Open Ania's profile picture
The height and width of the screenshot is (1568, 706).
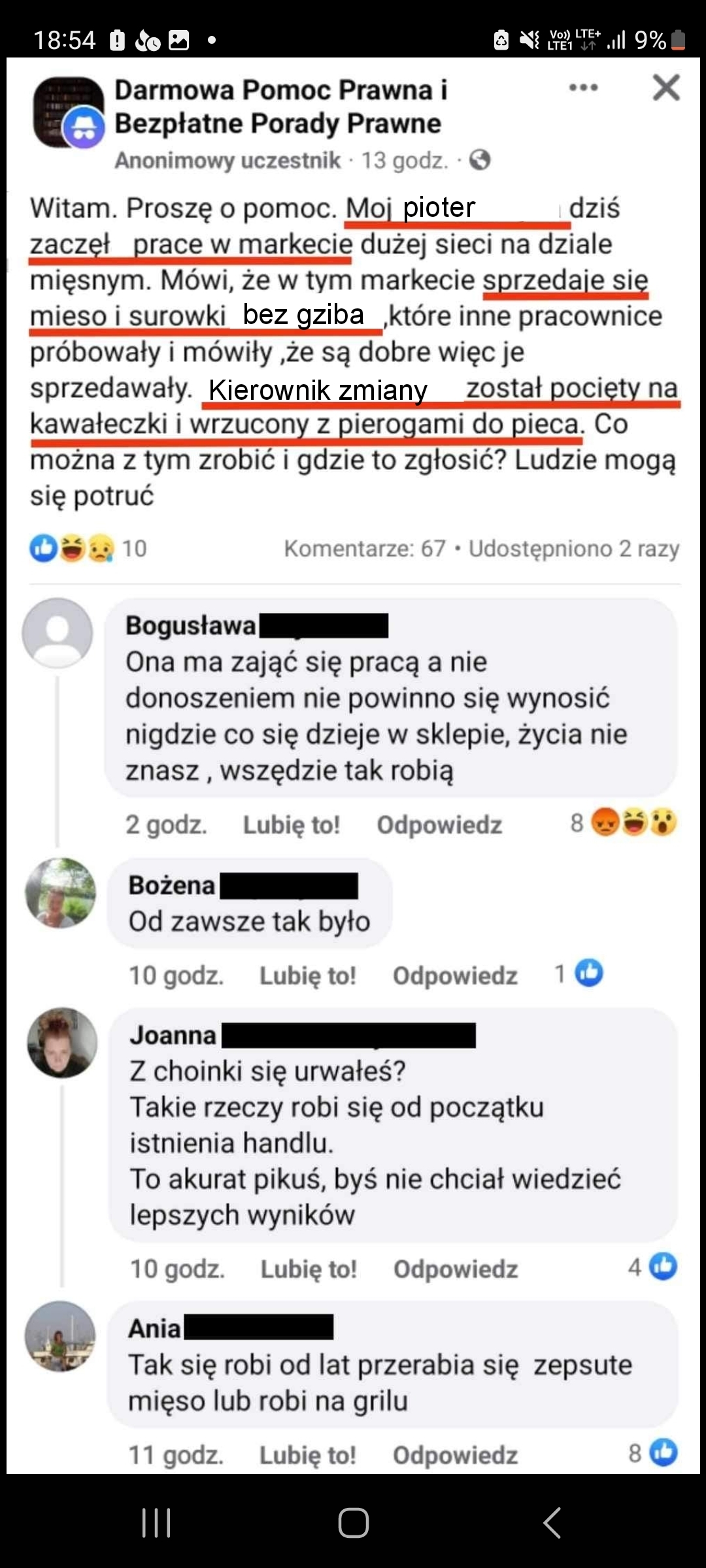(x=60, y=1335)
